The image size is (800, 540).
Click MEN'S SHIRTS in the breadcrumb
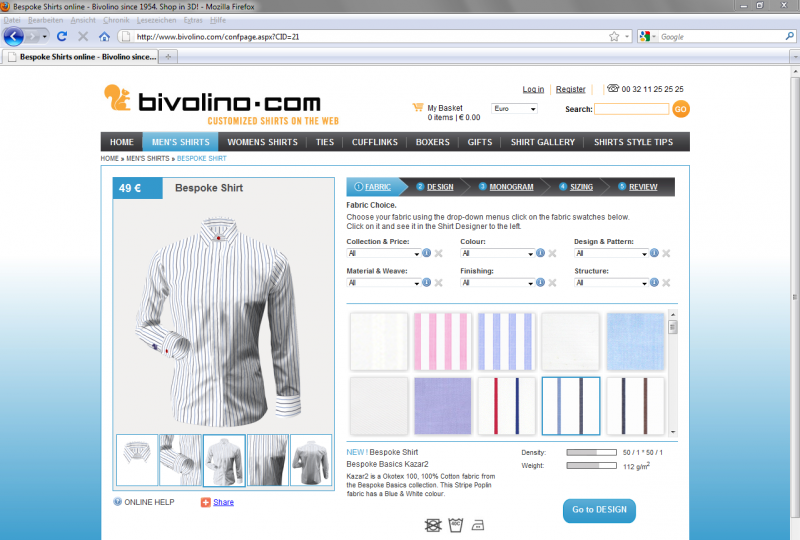click(147, 159)
